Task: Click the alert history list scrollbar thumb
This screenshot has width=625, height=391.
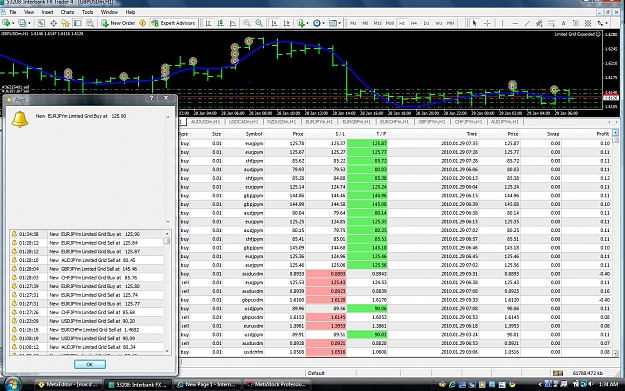Action: 167,241
